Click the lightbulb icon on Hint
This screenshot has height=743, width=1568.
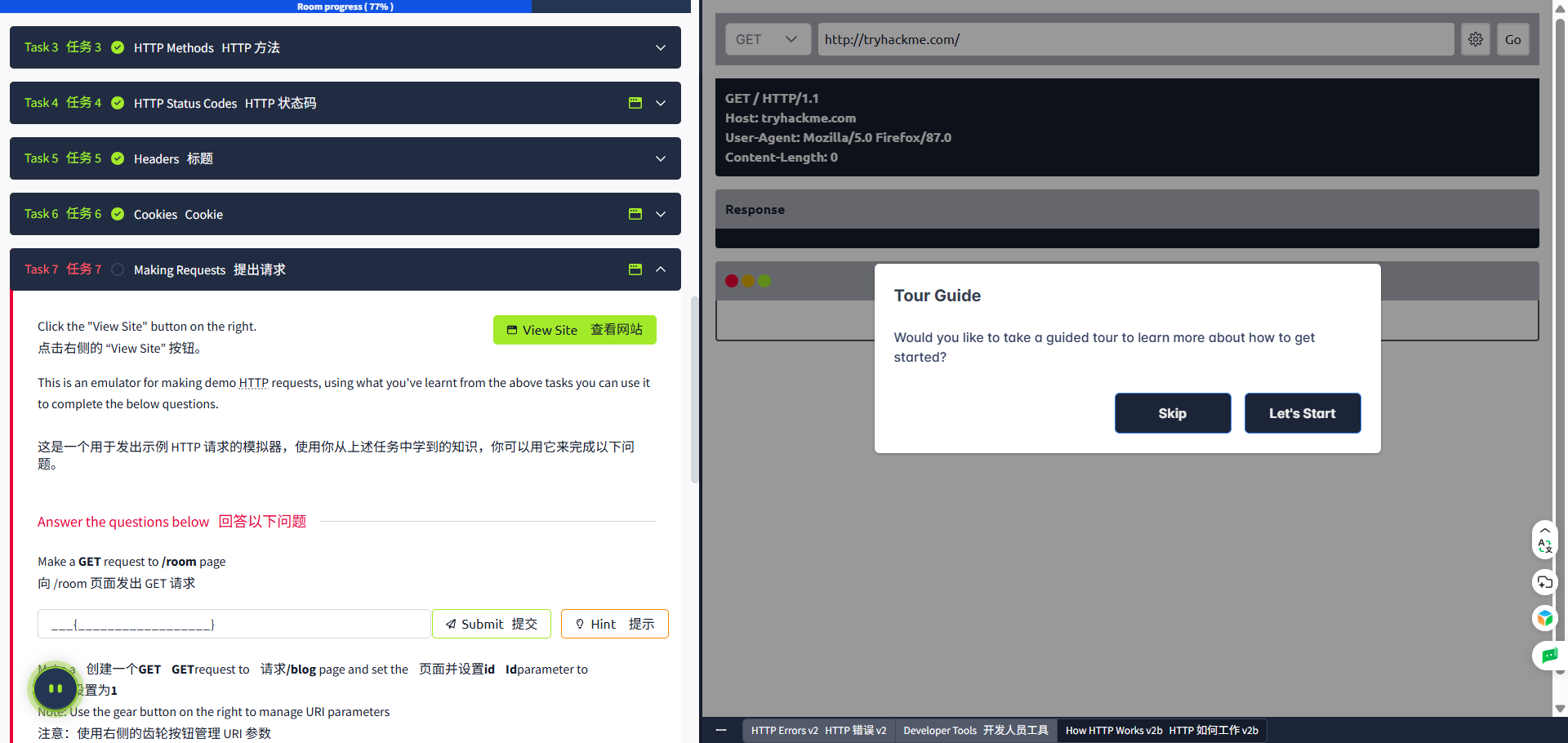click(x=580, y=625)
